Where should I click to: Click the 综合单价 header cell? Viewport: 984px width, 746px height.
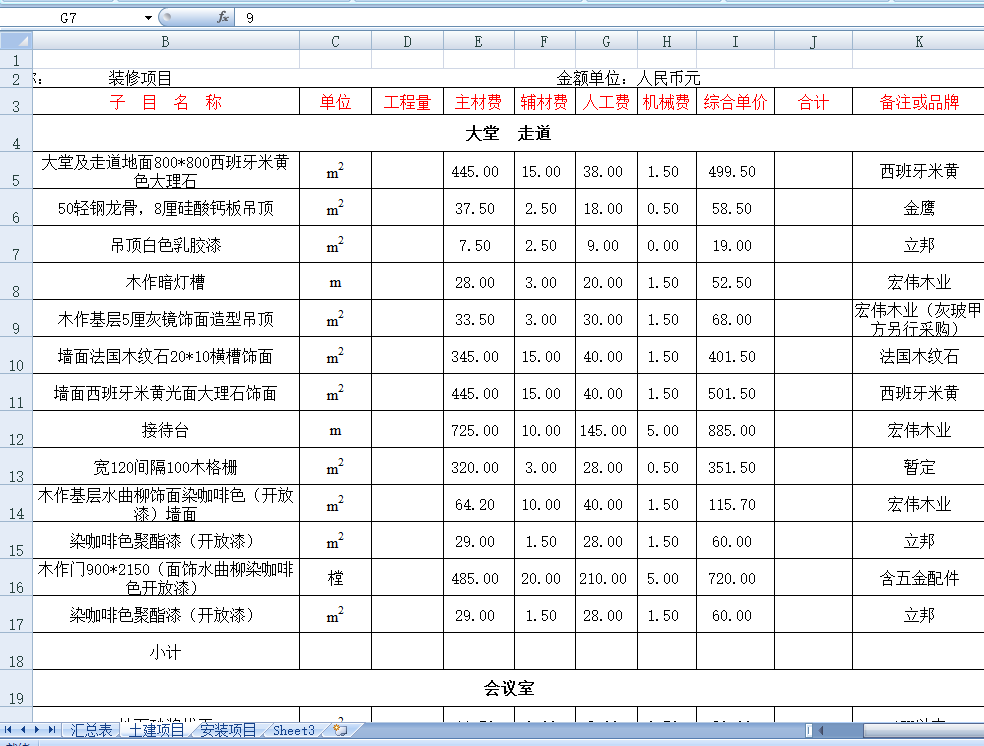[735, 102]
